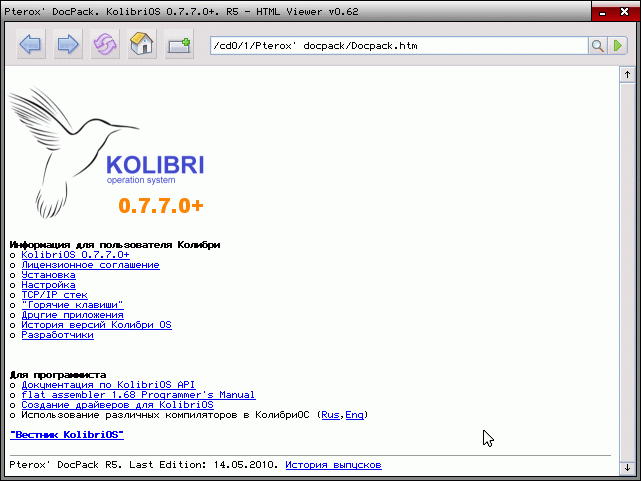Open the home page icon
This screenshot has width=641, height=481.
click(142, 44)
